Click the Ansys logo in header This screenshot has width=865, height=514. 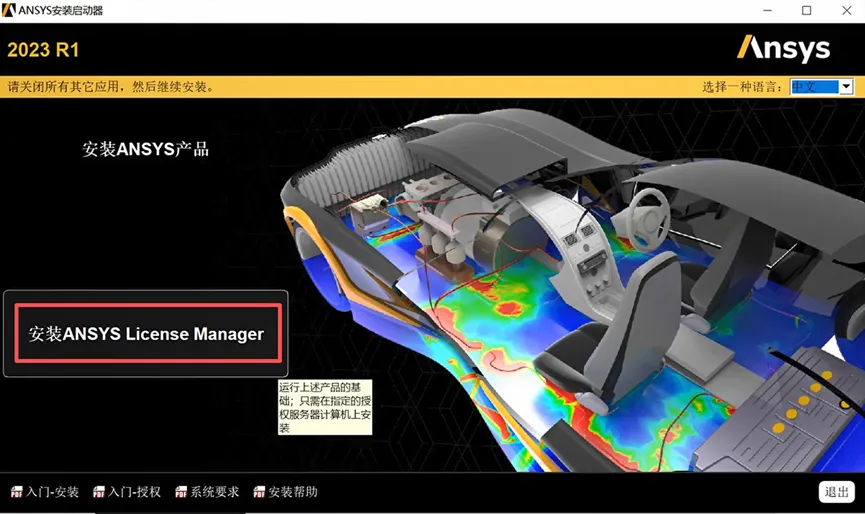(x=783, y=49)
